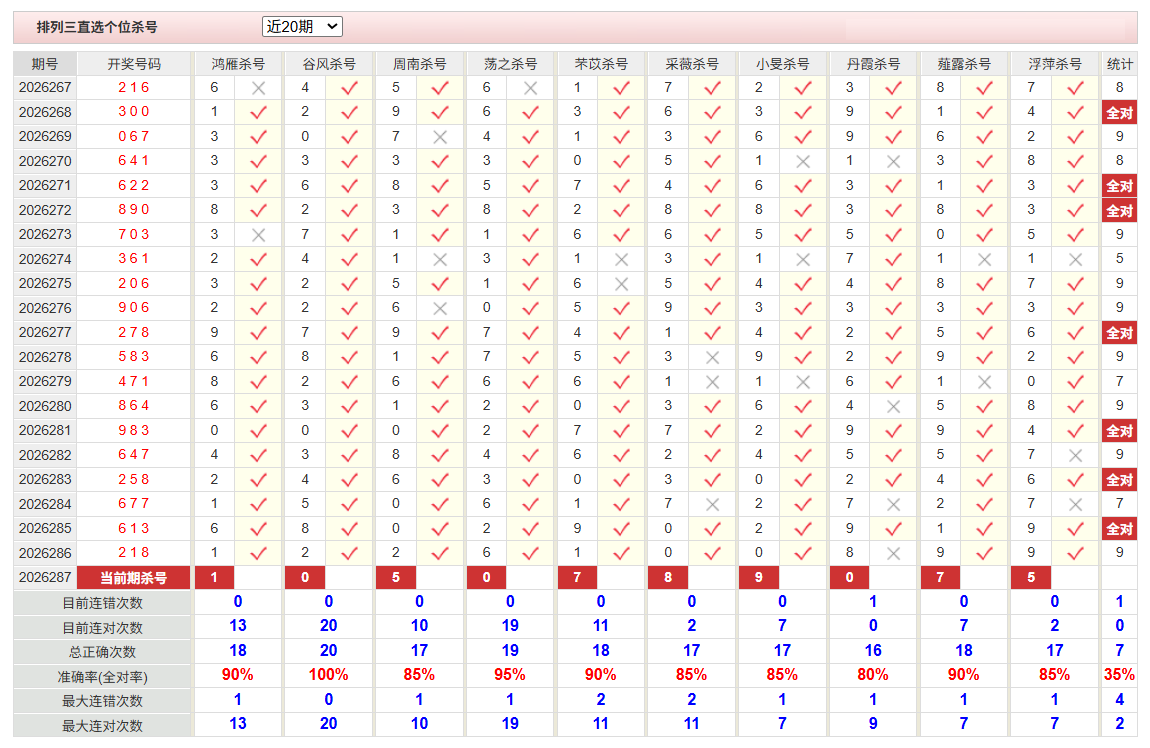Select the 周南杀号 column header

(420, 64)
